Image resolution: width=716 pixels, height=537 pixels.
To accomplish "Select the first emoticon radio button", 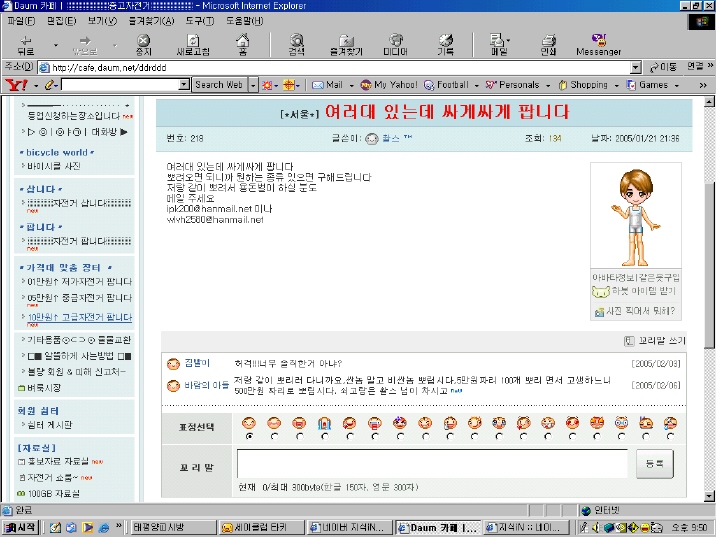I will click(248, 436).
